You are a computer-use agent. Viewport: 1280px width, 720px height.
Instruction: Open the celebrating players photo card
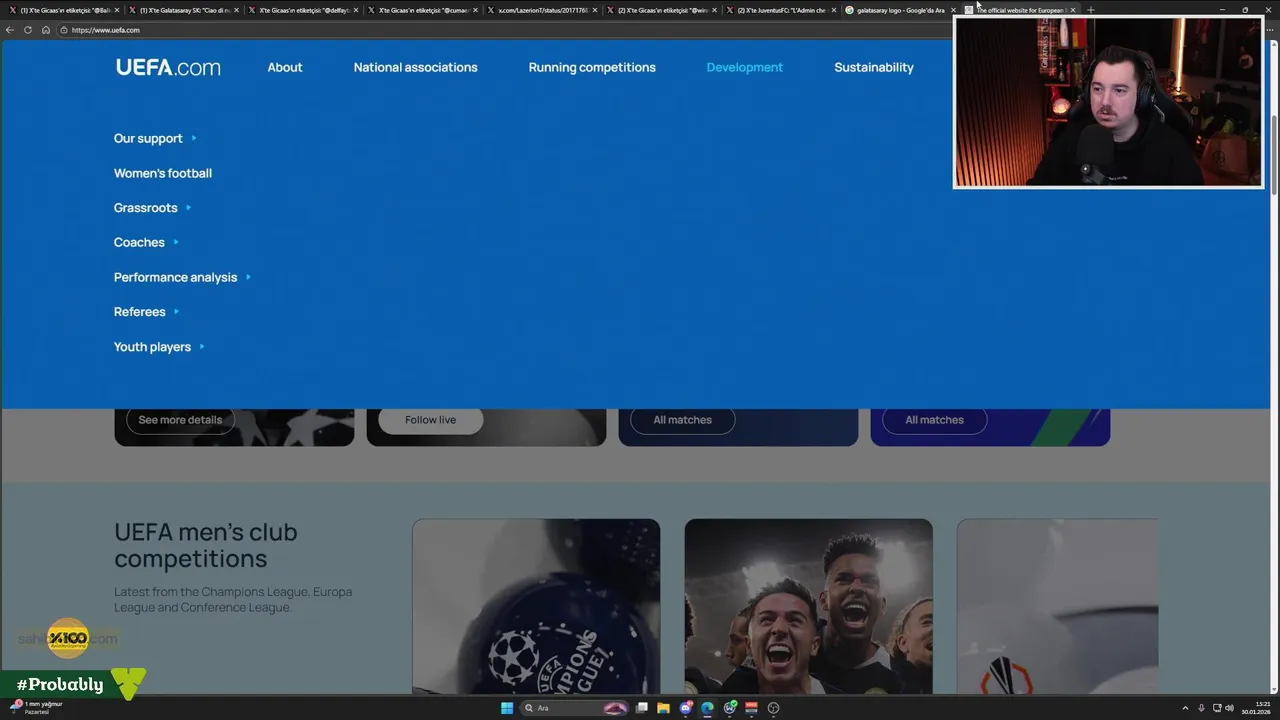[x=808, y=606]
